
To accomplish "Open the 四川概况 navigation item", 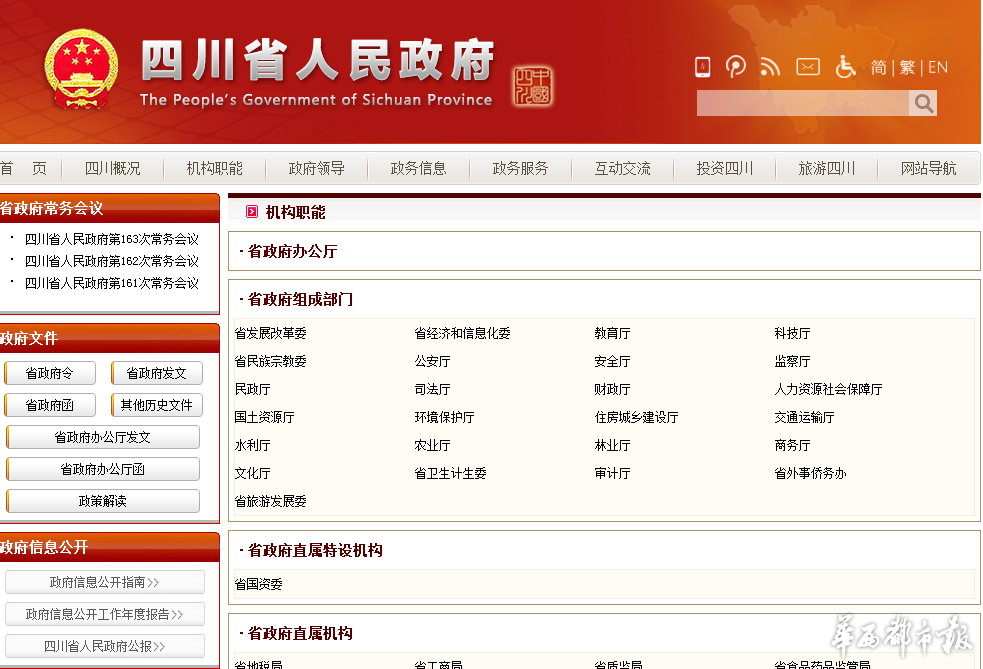I will coord(113,168).
